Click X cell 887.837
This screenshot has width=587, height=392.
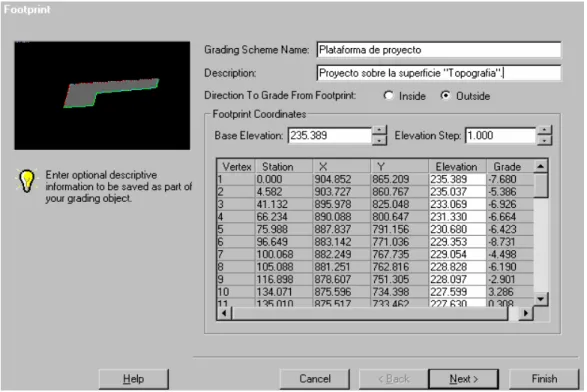coord(341,229)
